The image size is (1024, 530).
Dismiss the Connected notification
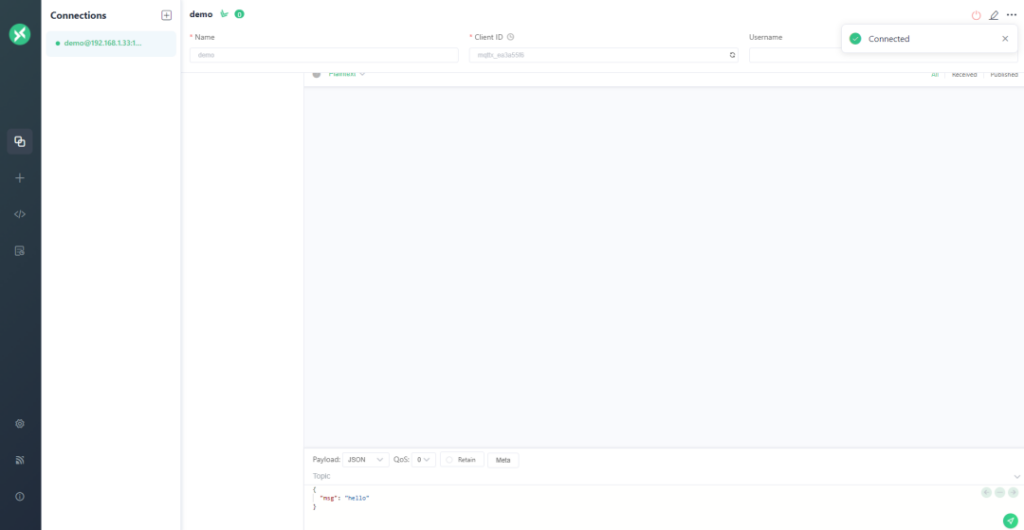[1005, 39]
